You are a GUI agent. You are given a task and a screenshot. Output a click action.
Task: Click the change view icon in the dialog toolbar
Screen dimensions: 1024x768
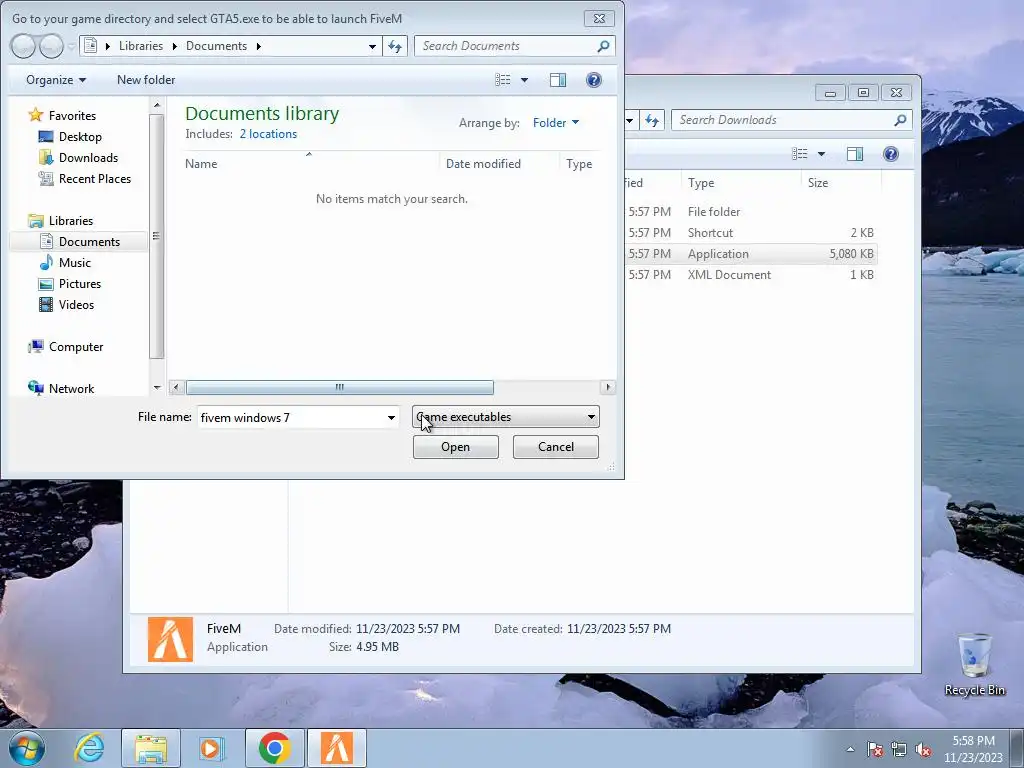click(x=502, y=80)
